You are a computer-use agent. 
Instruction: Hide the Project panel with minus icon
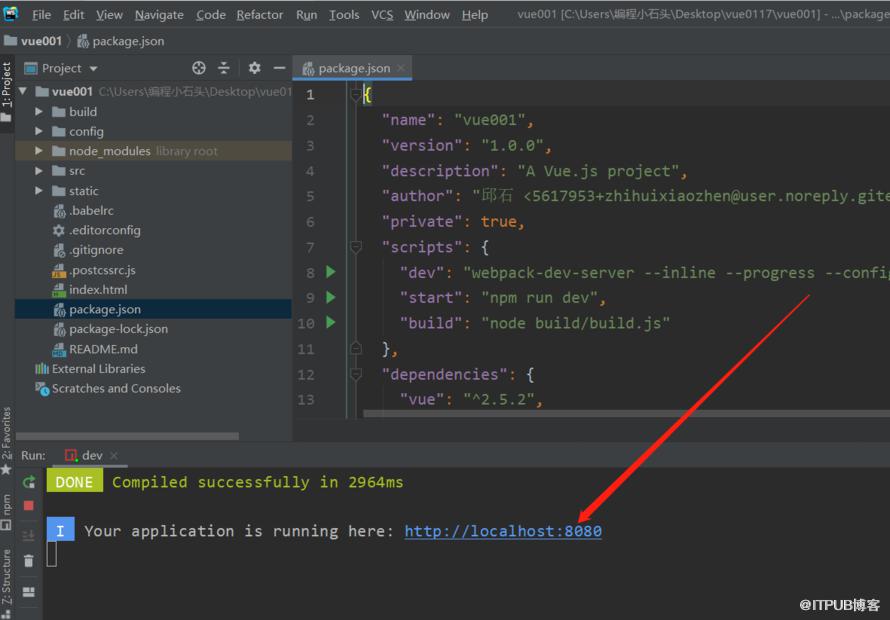(x=279, y=68)
